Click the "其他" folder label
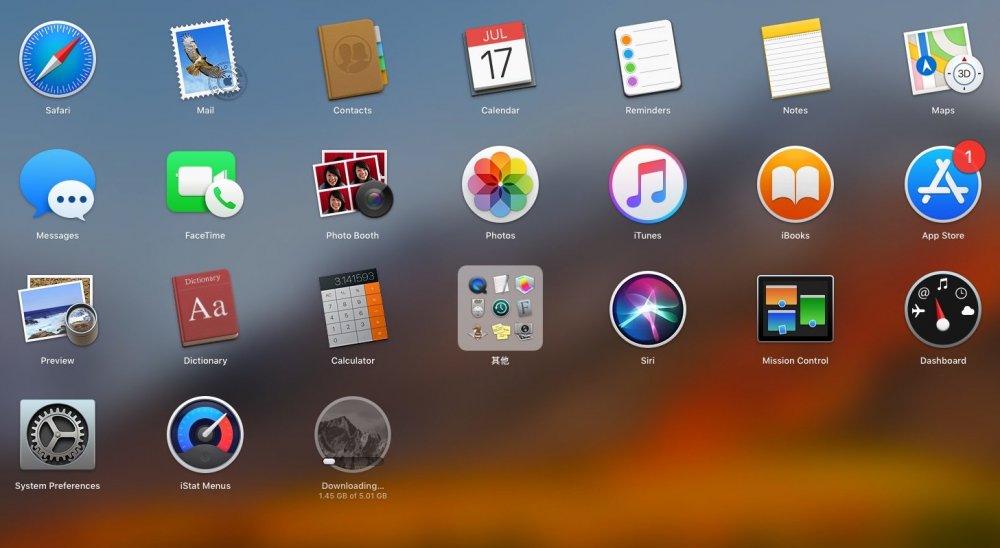This screenshot has width=1000, height=548. (x=500, y=360)
